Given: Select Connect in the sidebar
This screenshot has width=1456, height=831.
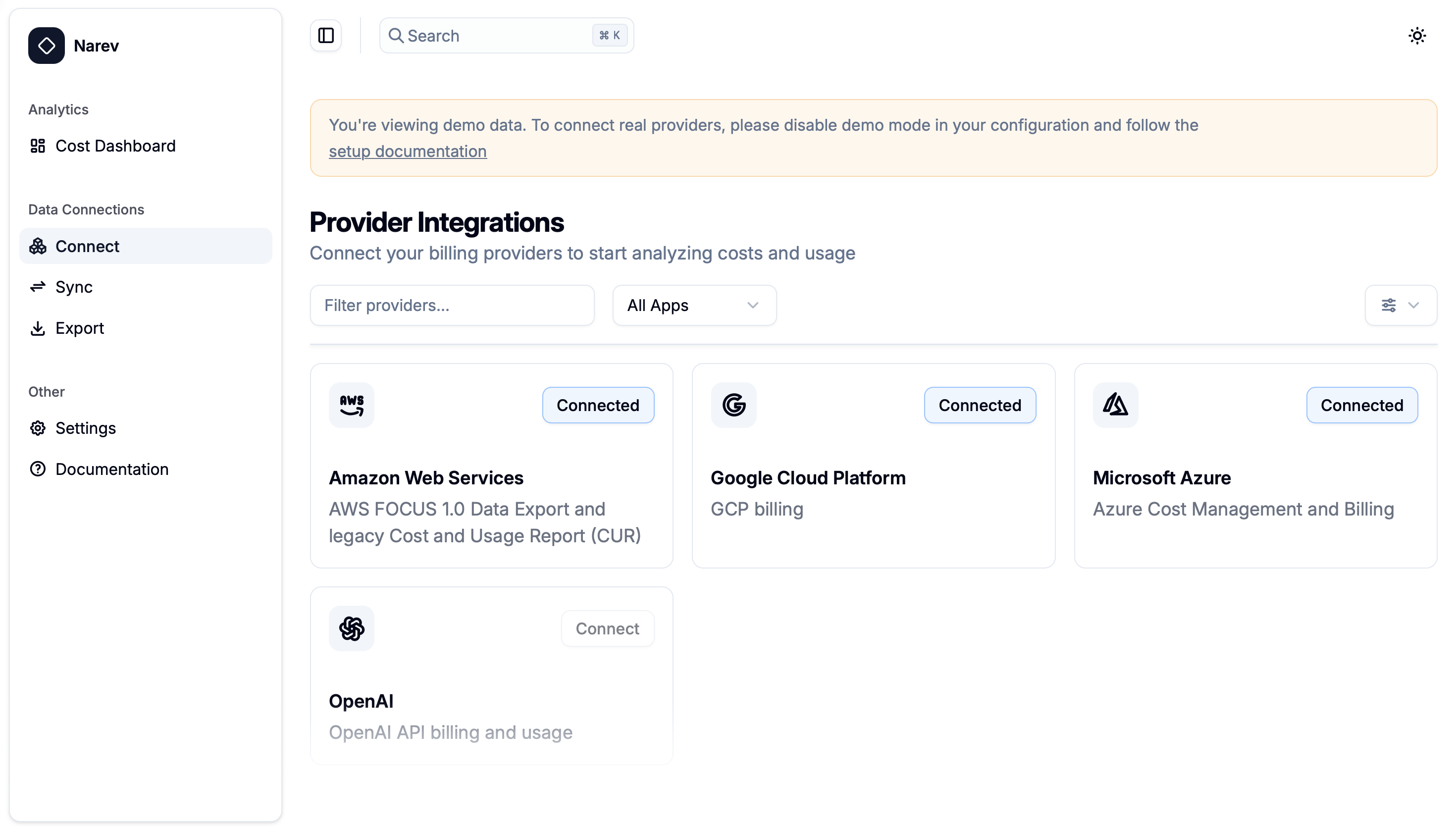Looking at the screenshot, I should point(146,247).
